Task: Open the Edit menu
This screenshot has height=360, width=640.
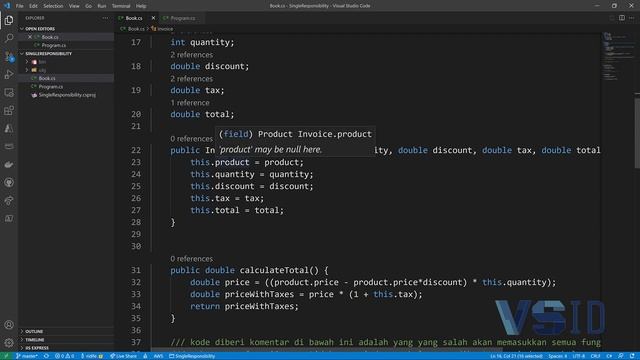Action: [x=33, y=6]
